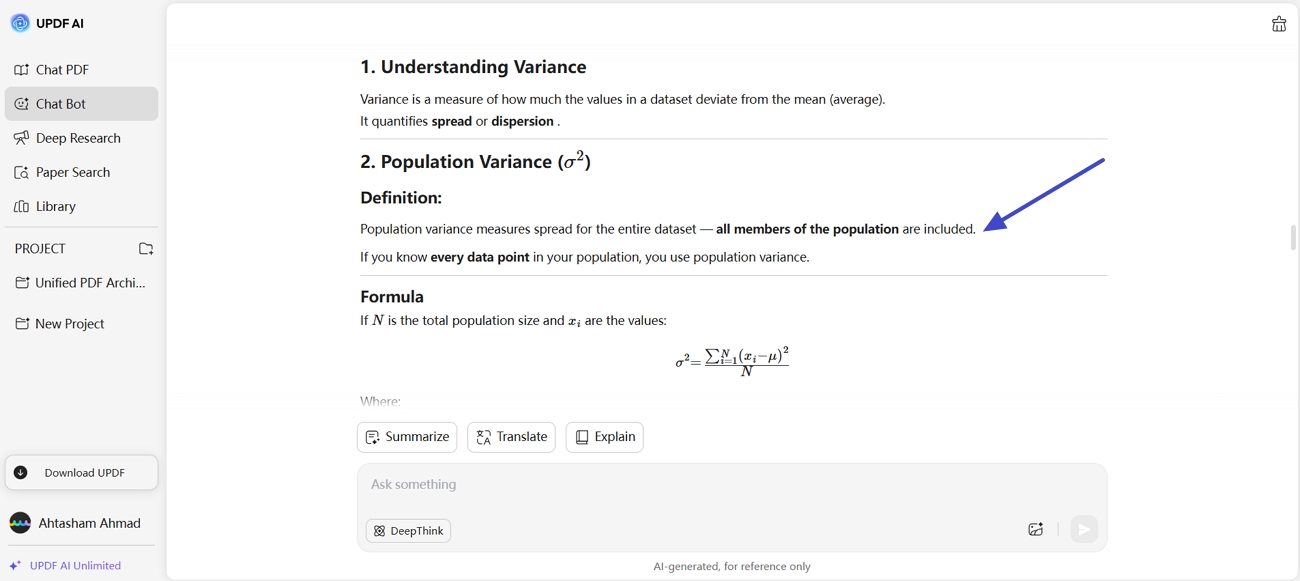Create a project using the folder icon beside PROJECT
Viewport: 1300px width, 581px height.
click(146, 248)
